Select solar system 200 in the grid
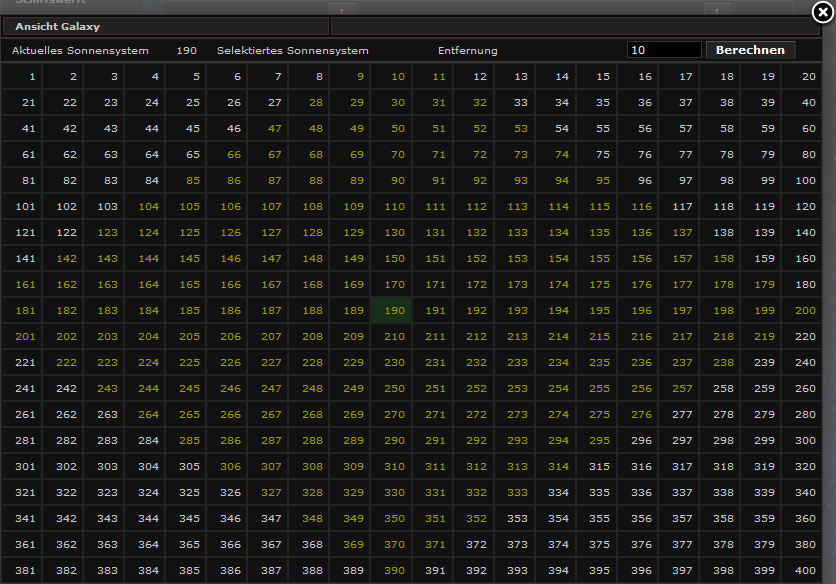836x584 pixels. 803,310
